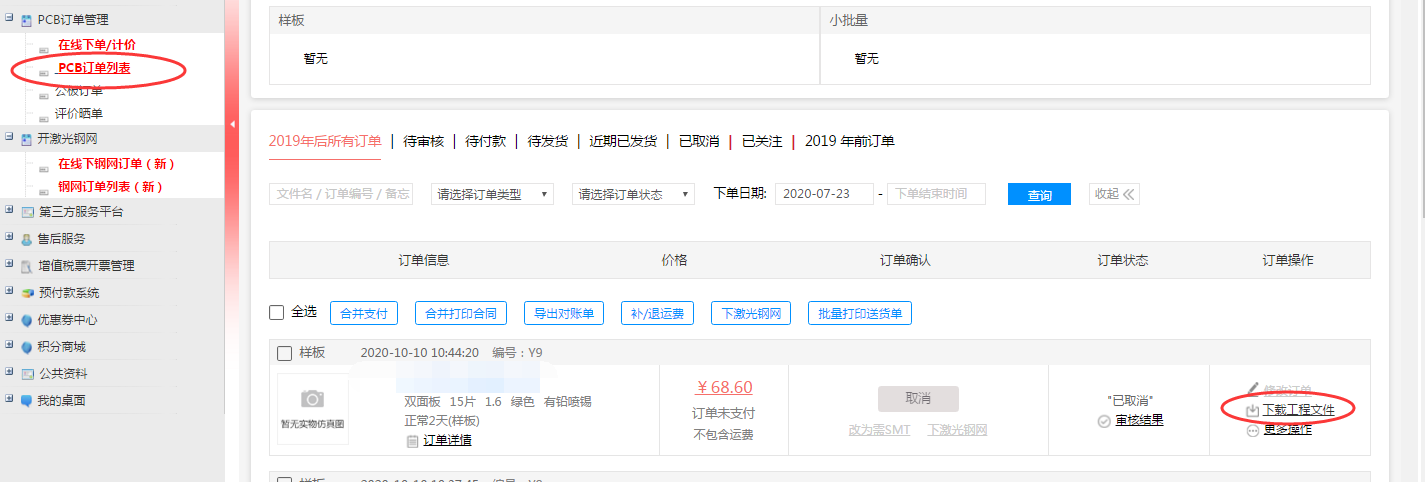
Task: Switch to the 待付款 tab
Action: 485,141
